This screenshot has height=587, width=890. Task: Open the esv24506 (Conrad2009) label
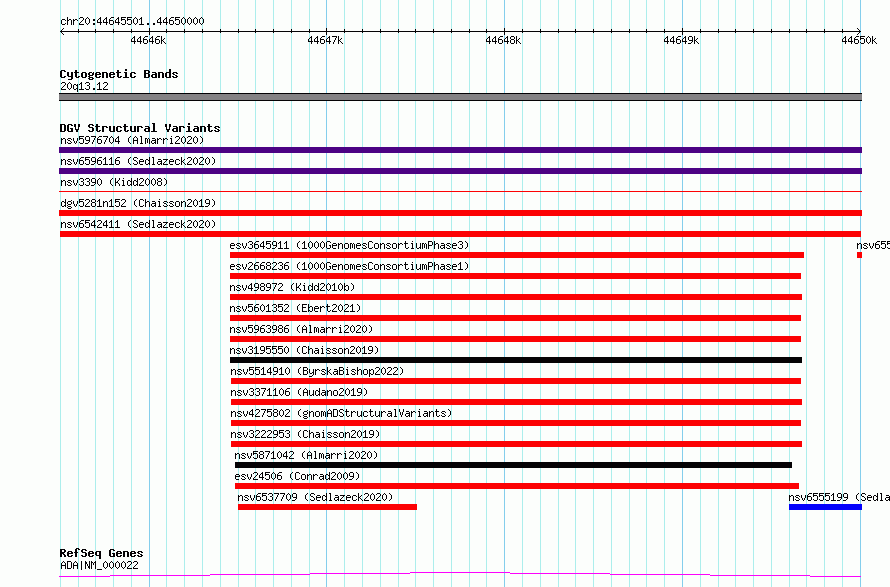[x=297, y=476]
